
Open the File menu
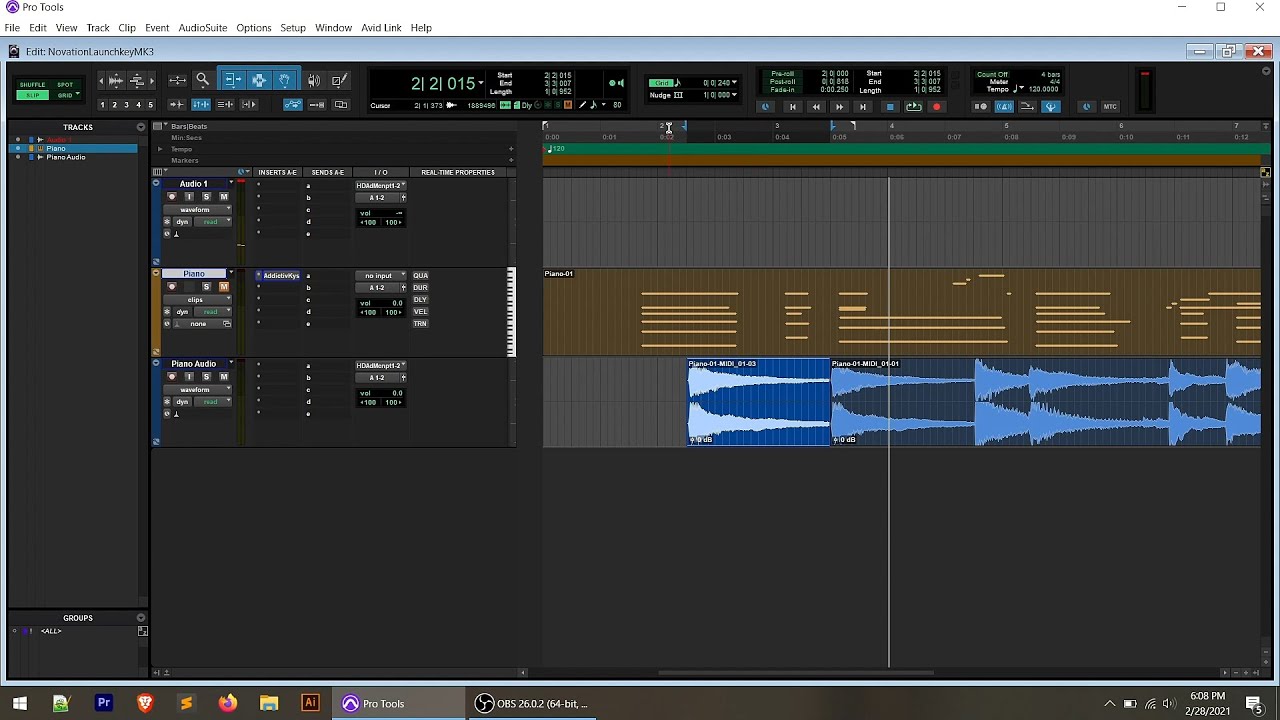click(x=12, y=28)
